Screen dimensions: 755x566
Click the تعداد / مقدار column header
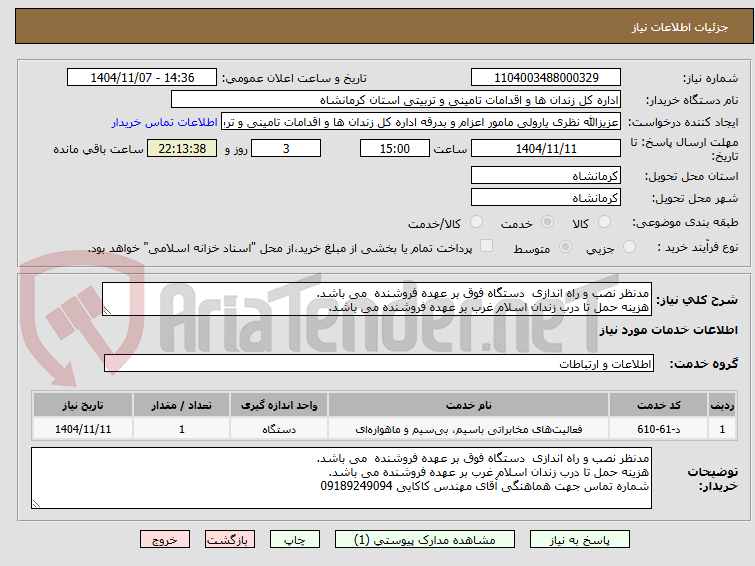(182, 405)
